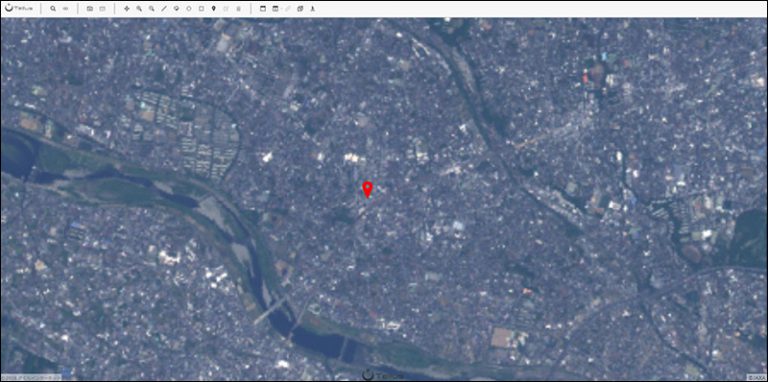Click the icon right of the camera
The height and width of the screenshot is (382, 768).
tap(102, 9)
